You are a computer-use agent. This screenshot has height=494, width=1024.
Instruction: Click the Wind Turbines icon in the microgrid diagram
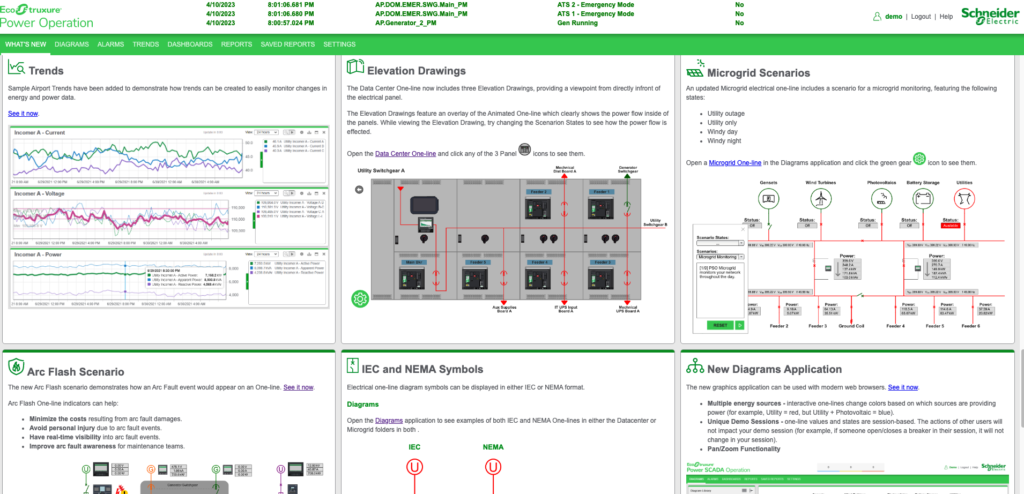(821, 199)
